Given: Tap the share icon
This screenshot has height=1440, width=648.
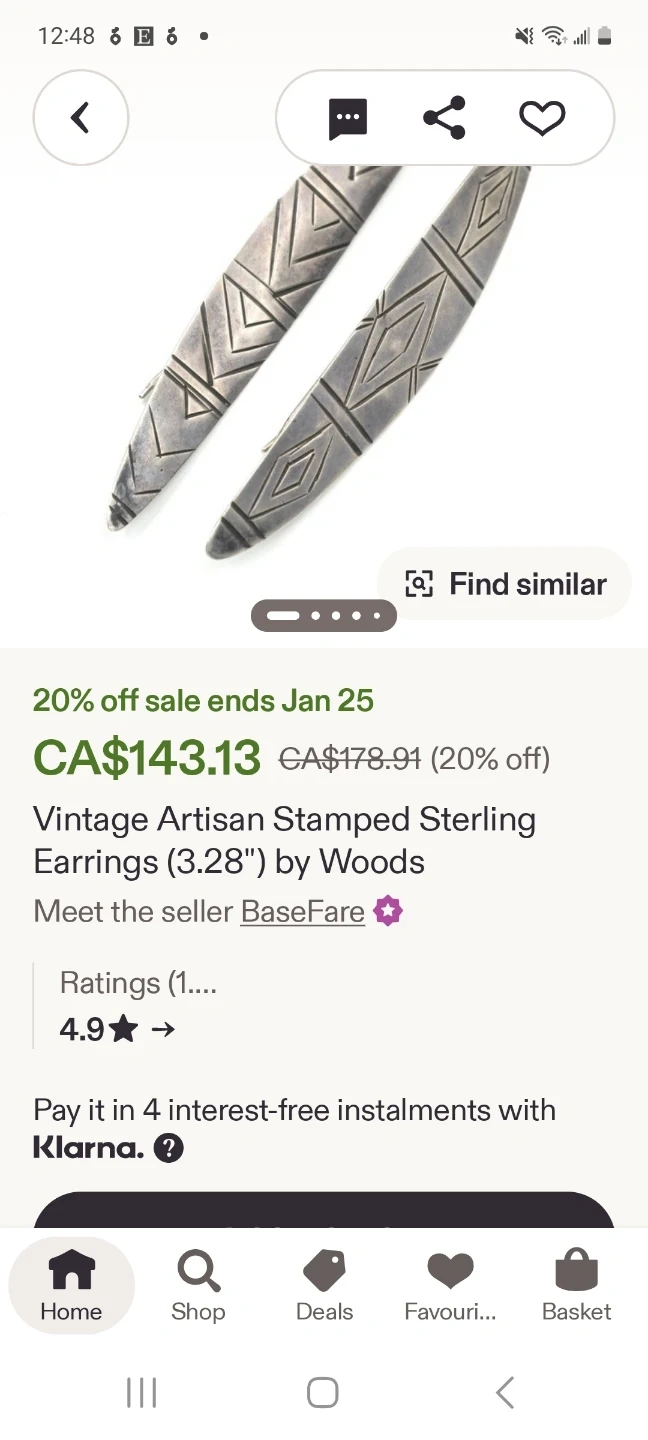Looking at the screenshot, I should tap(444, 118).
